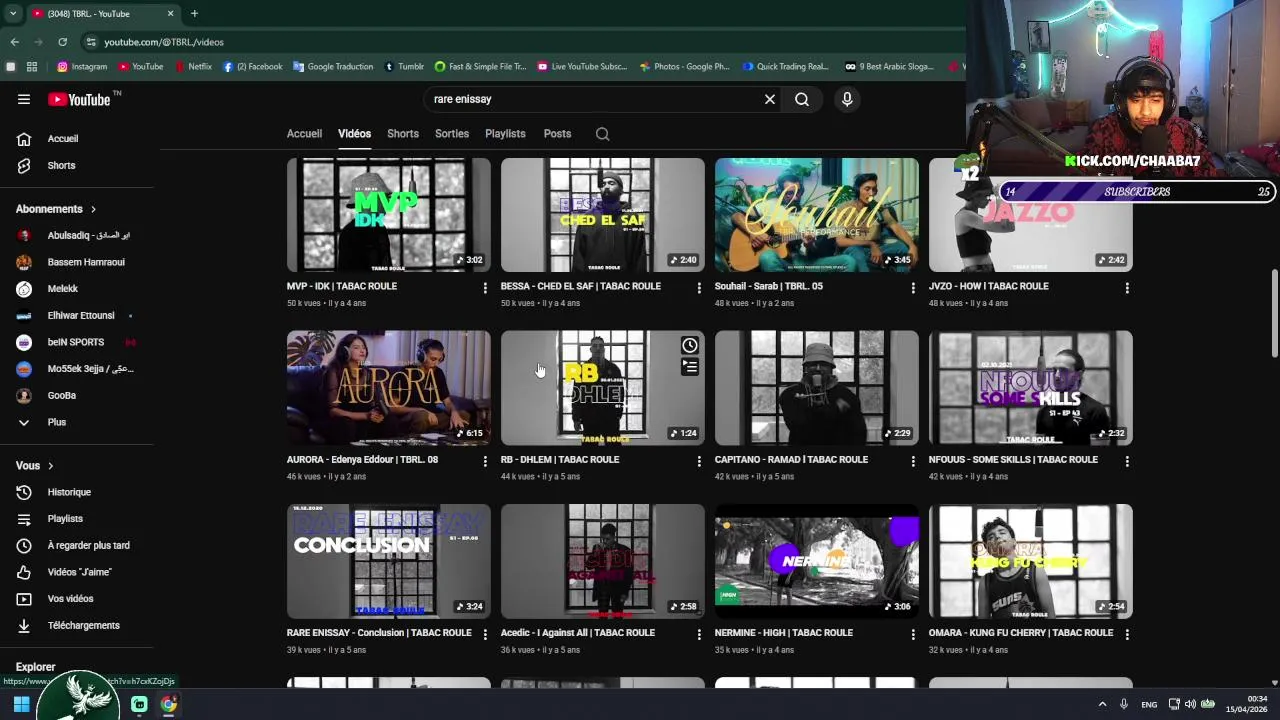Open options for MVP - IDK video
1280x720 pixels.
(x=485, y=288)
